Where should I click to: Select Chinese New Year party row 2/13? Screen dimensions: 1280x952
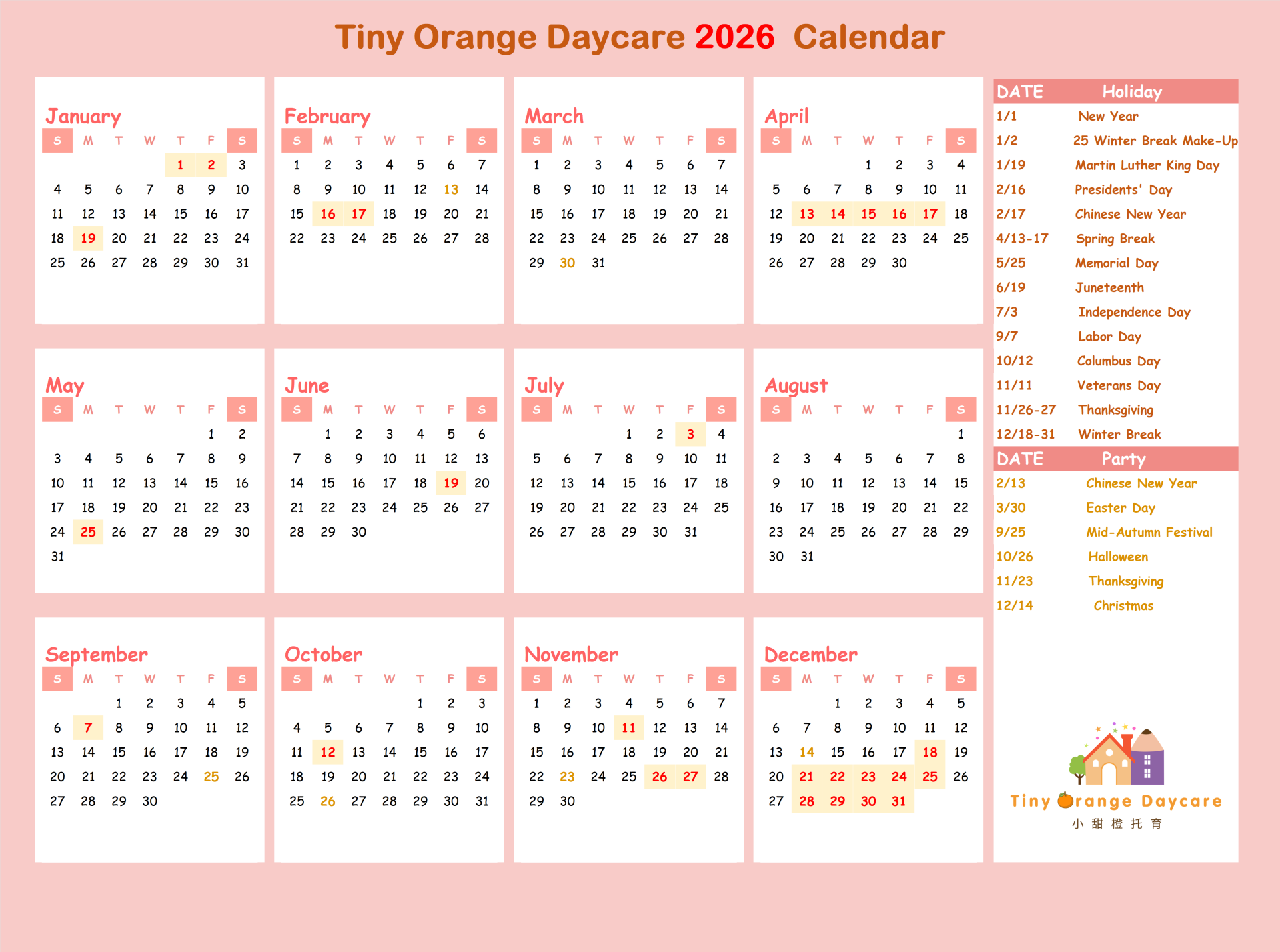(1115, 483)
